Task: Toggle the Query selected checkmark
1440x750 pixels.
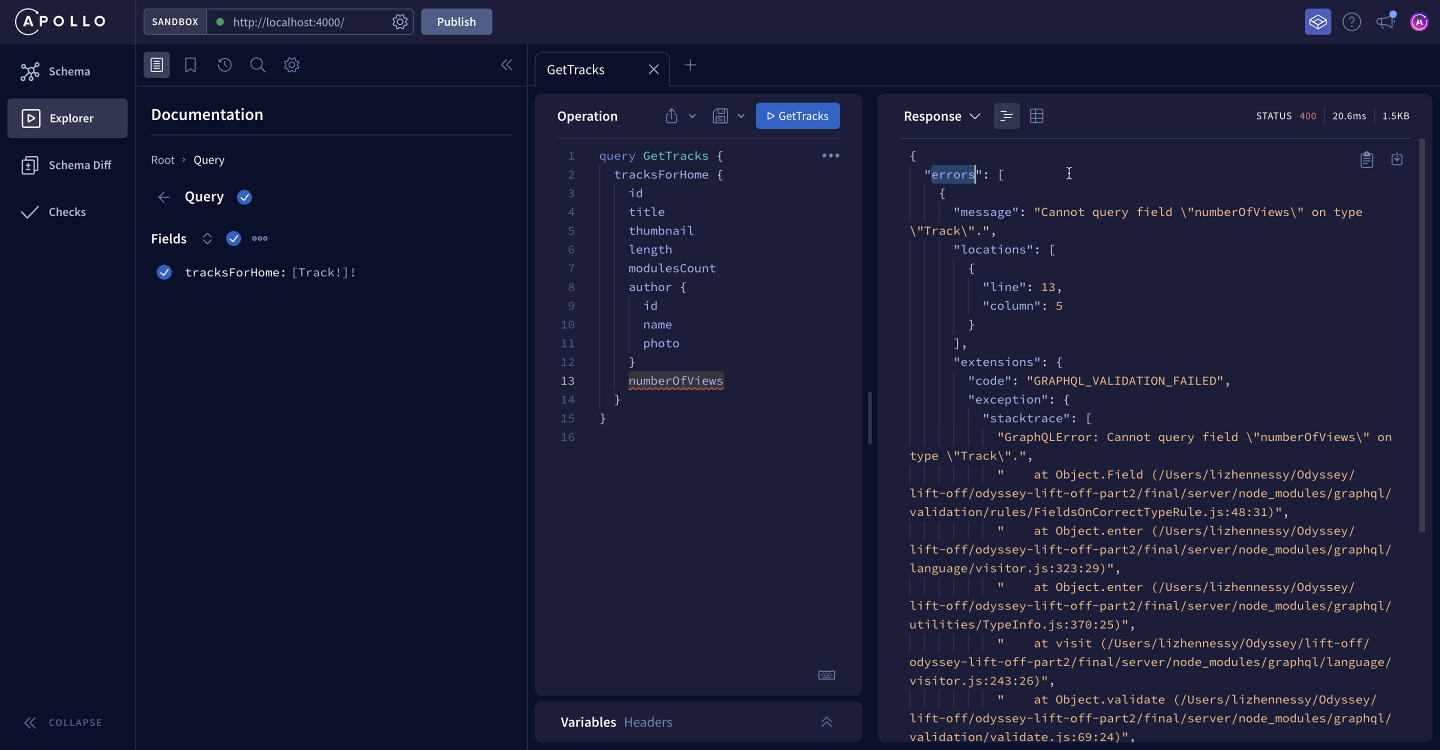Action: point(244,197)
